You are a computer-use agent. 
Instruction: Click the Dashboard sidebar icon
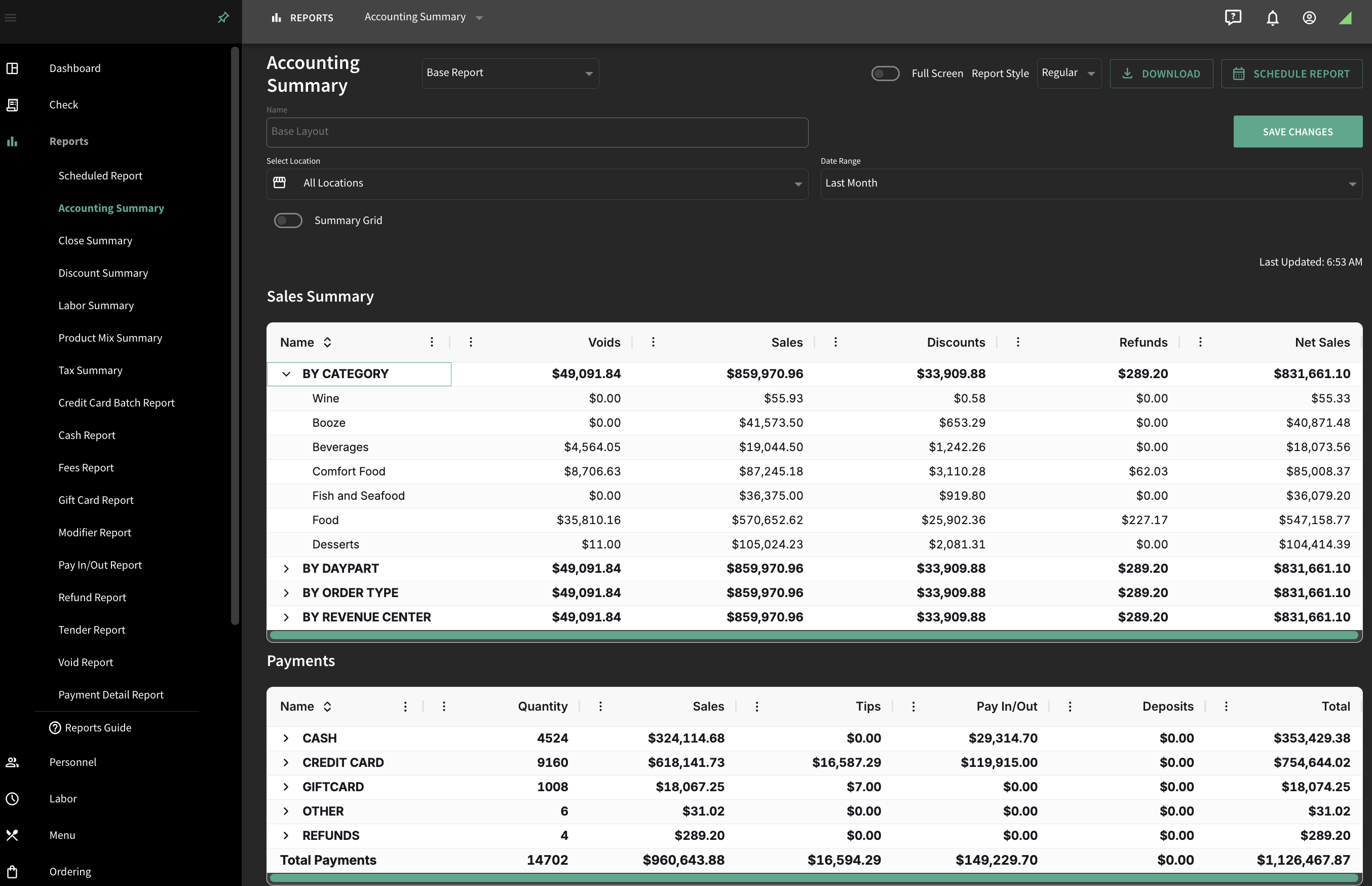(x=12, y=68)
